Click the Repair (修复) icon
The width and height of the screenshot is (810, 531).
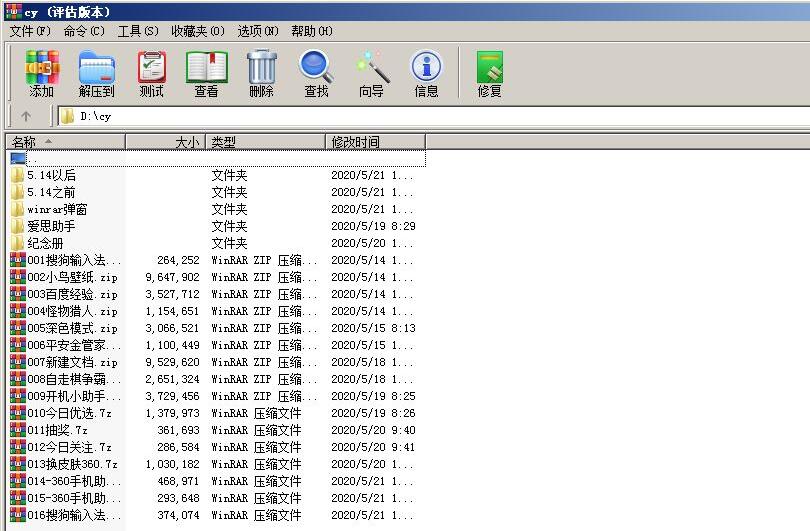point(489,67)
